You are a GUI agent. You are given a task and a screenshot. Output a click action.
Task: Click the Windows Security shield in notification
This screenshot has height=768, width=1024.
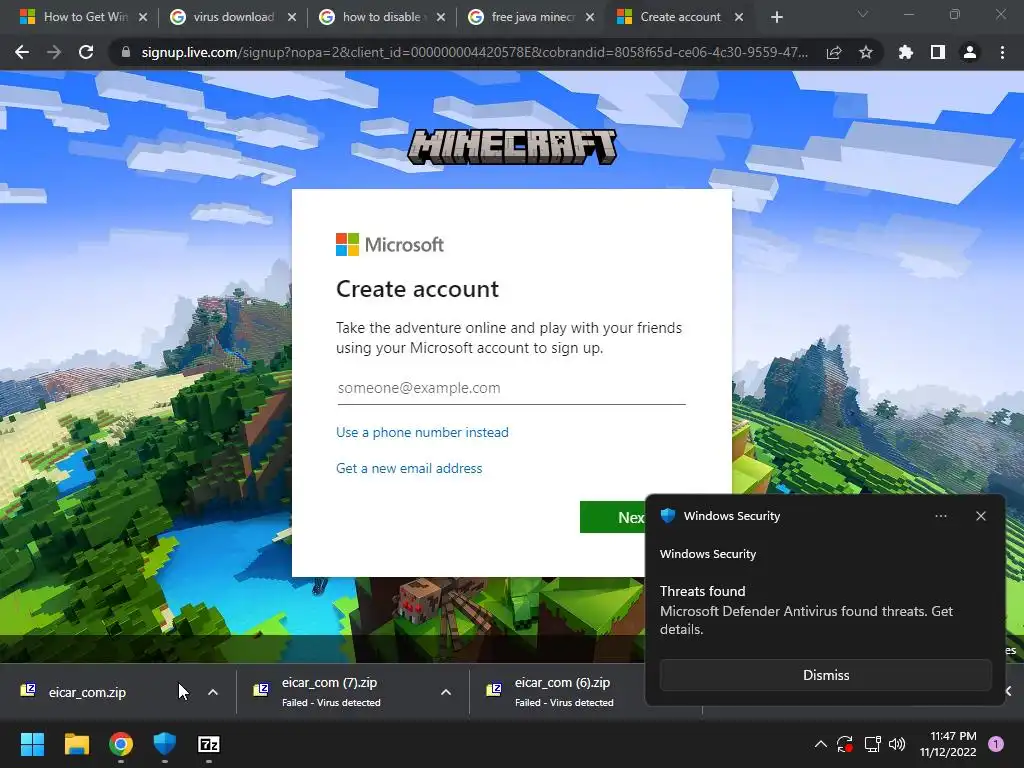click(x=667, y=516)
